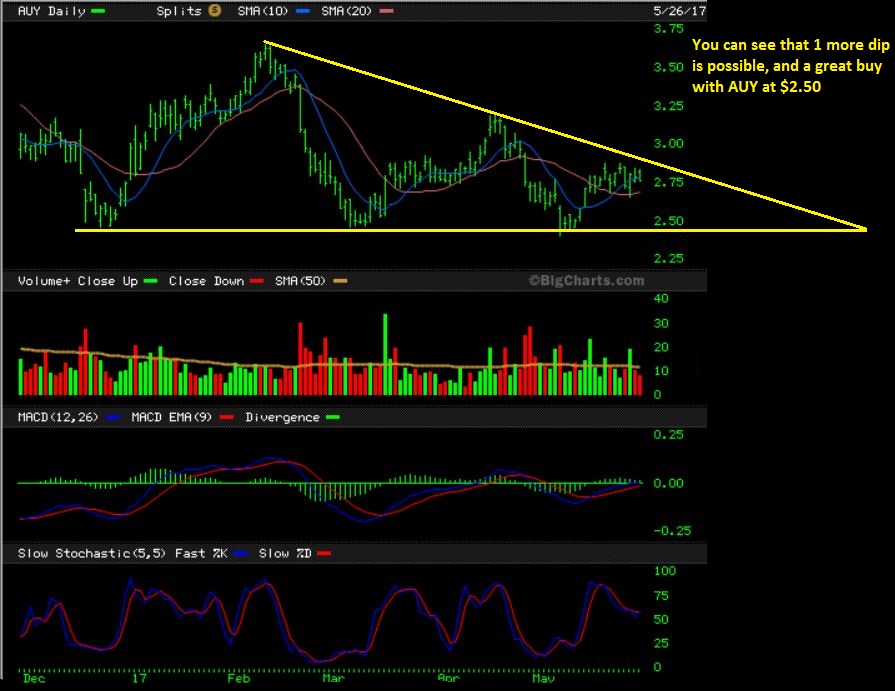Viewport: 895px width, 691px height.
Task: Click the 40 volume axis label
Action: click(x=661, y=298)
